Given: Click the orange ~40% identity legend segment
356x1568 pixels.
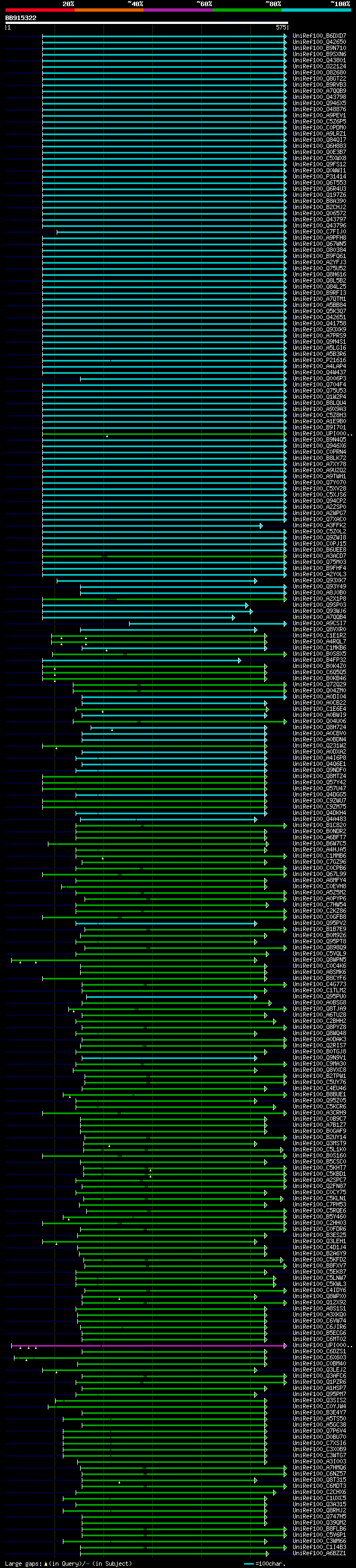Looking at the screenshot, I should click(109, 10).
